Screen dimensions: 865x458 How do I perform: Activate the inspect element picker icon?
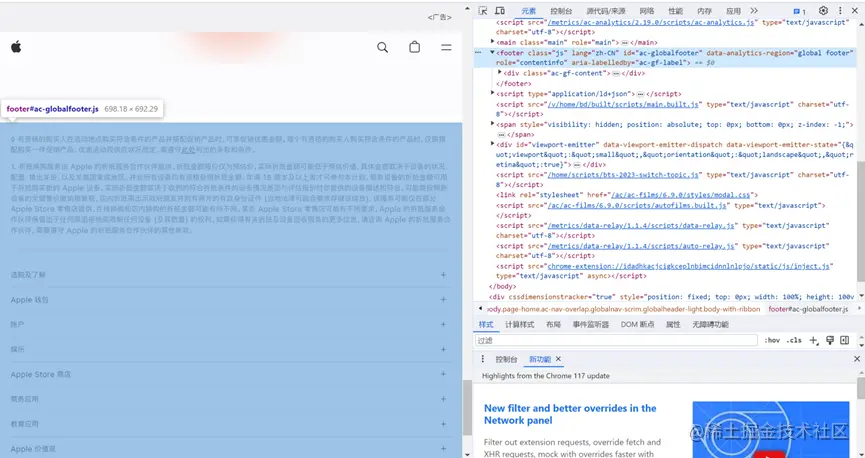(x=483, y=10)
